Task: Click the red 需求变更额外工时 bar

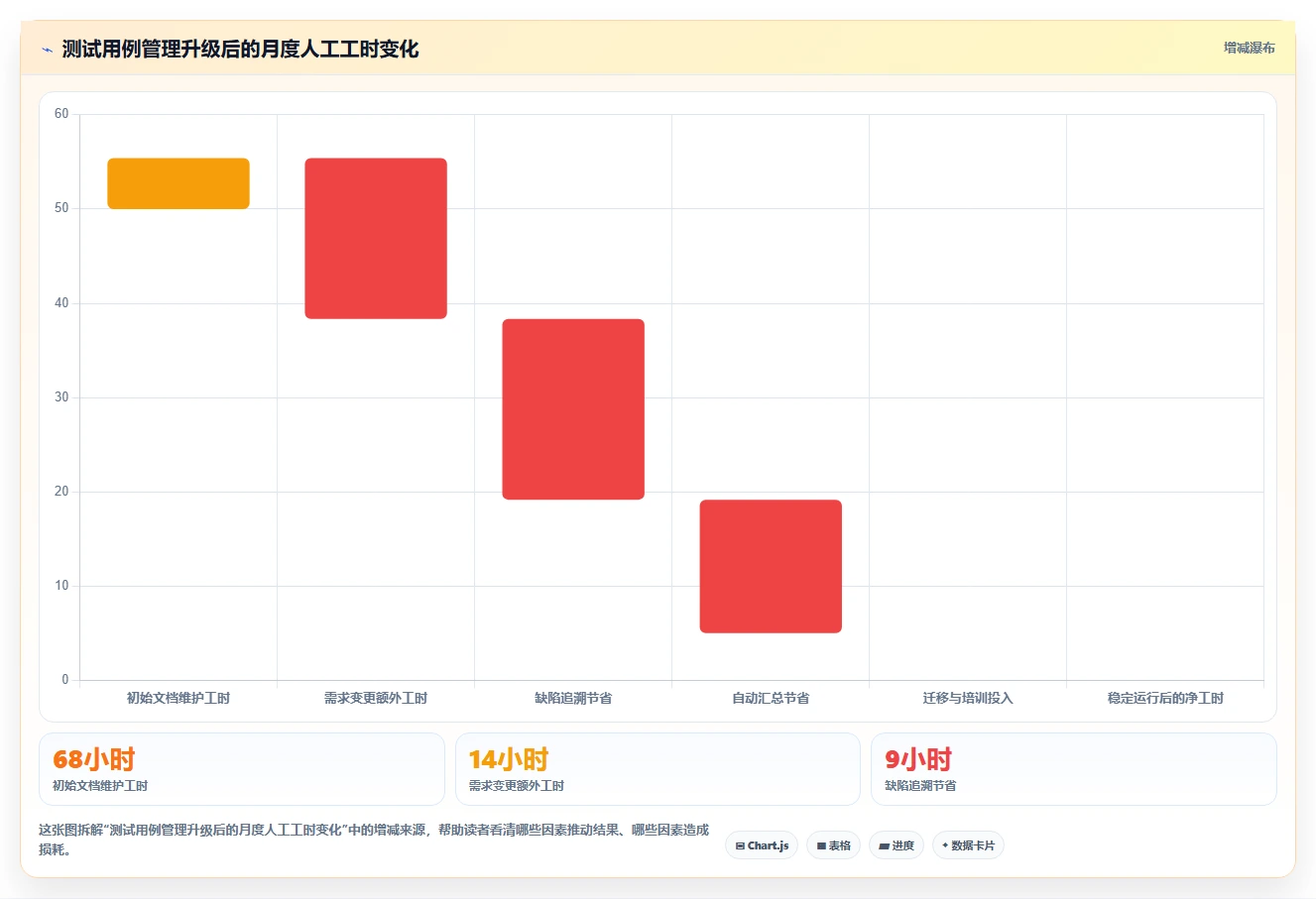Action: tap(376, 238)
